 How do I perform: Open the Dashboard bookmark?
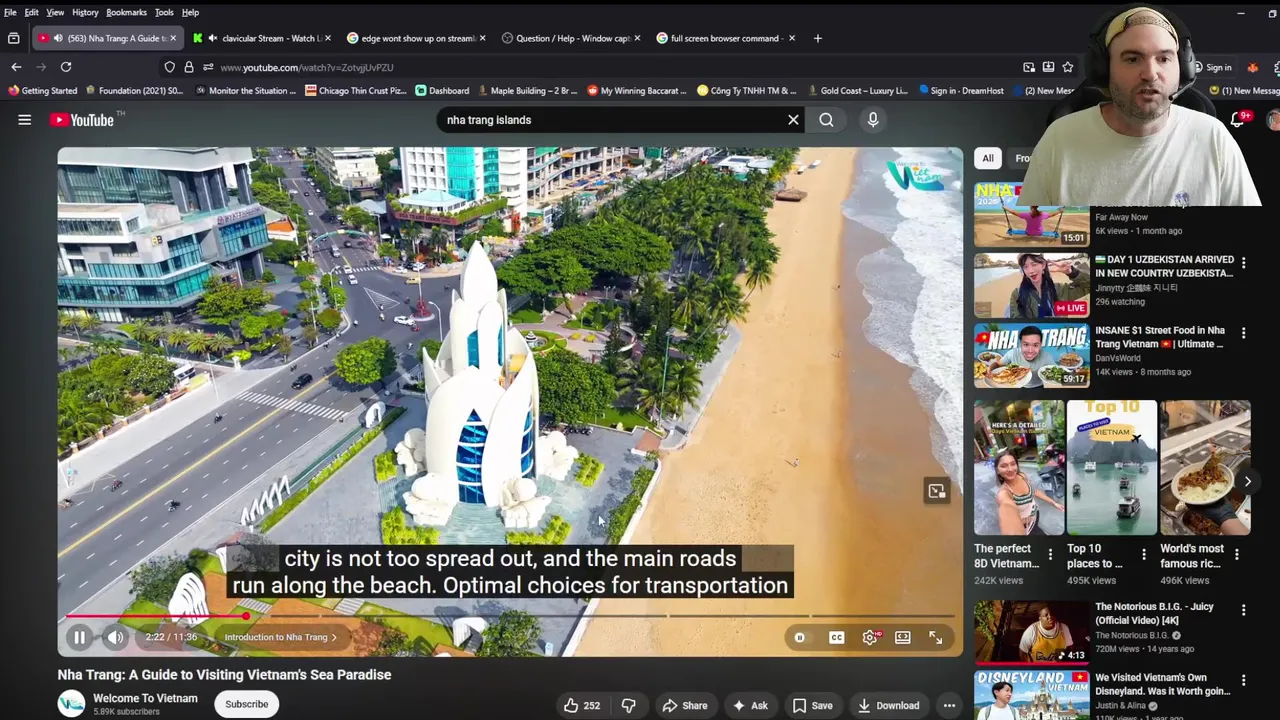tap(442, 91)
